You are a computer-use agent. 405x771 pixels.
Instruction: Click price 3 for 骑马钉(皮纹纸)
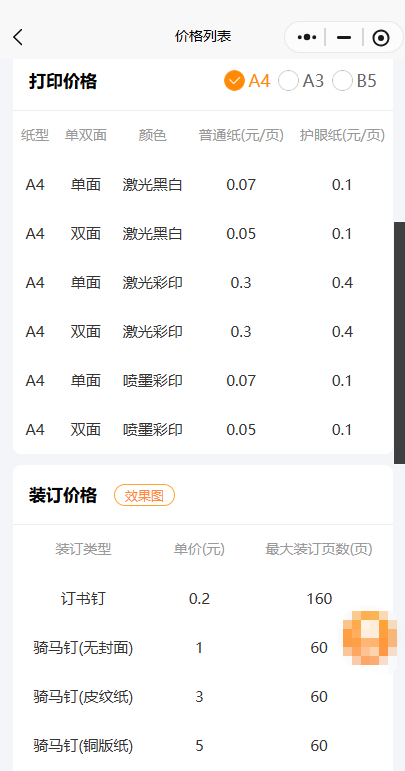199,697
